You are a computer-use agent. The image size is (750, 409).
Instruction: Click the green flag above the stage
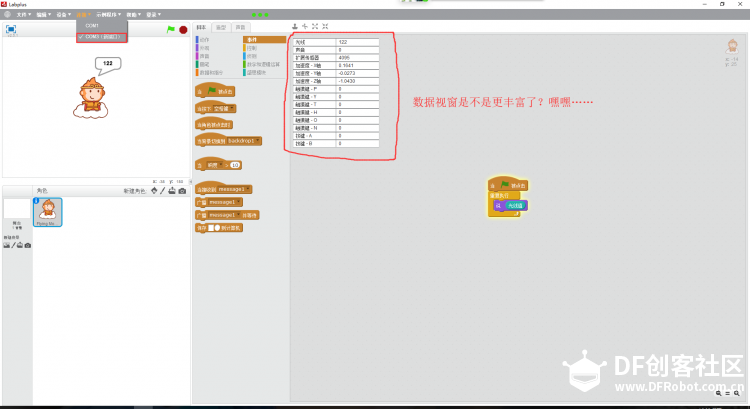pyautogui.click(x=171, y=30)
